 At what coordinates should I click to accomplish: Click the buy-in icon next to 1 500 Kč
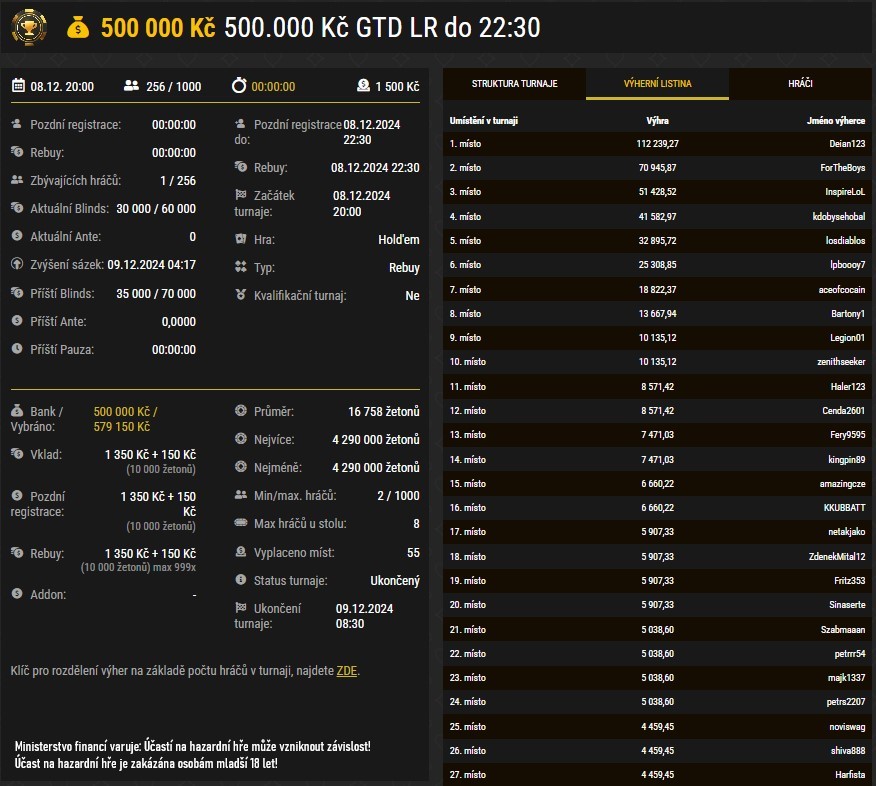pos(363,86)
